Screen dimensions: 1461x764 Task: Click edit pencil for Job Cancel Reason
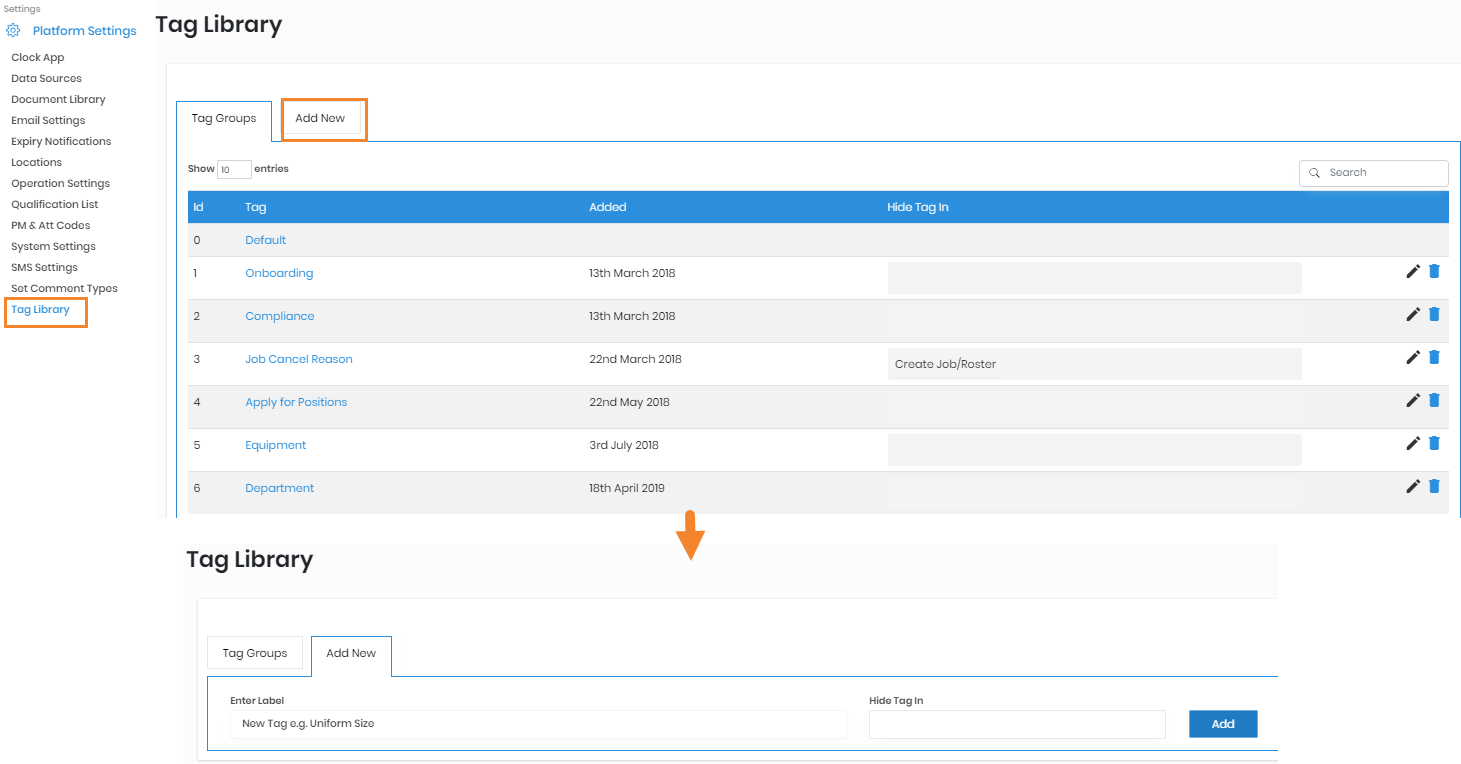[x=1412, y=357]
